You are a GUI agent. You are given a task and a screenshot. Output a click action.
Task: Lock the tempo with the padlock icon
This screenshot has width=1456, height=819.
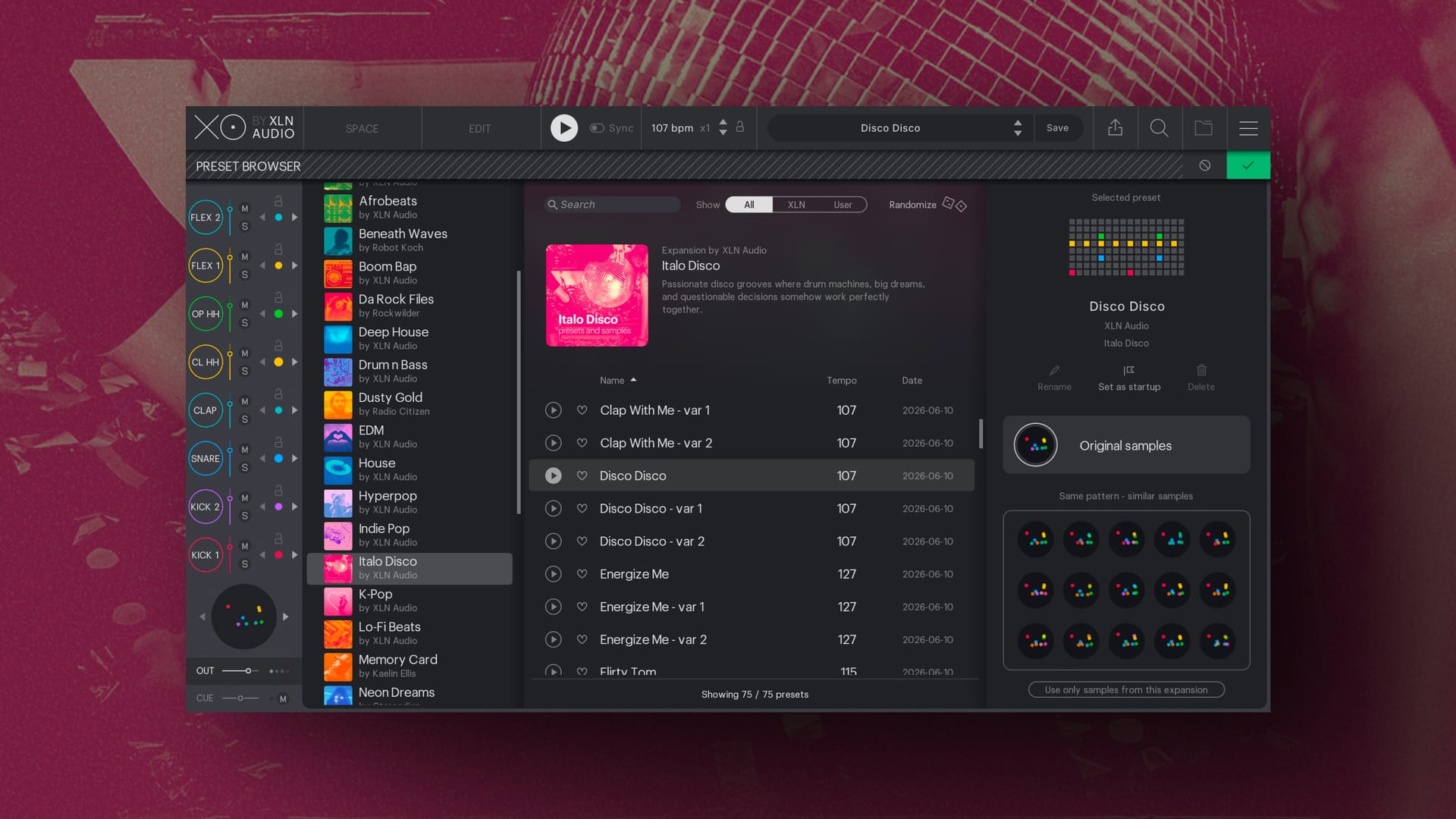740,127
